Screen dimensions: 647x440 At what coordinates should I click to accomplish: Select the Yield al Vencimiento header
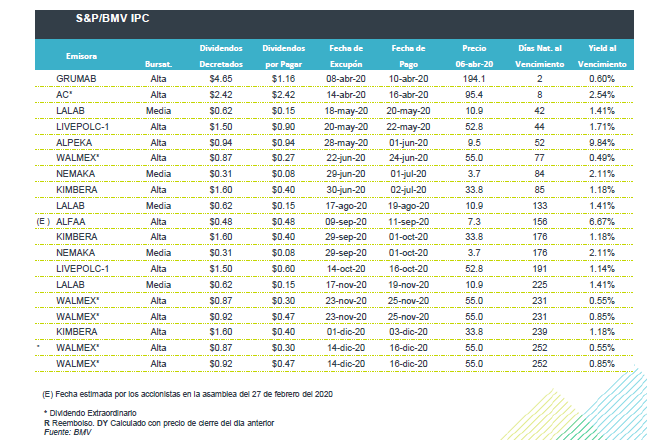(602, 56)
